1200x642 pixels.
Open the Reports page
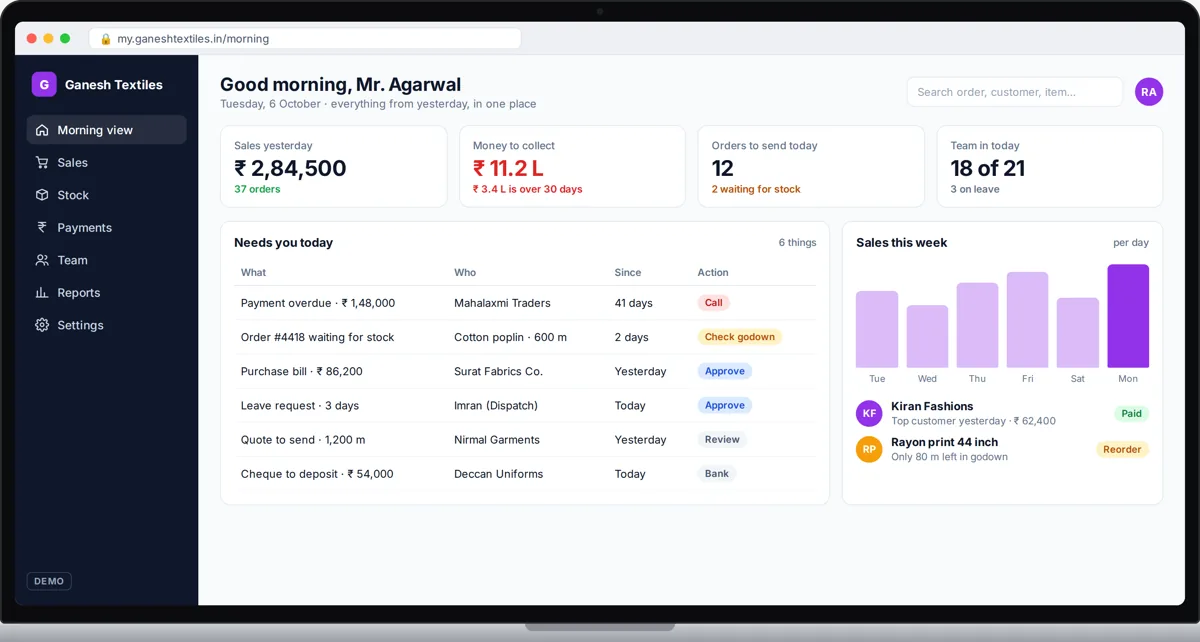pos(107,292)
